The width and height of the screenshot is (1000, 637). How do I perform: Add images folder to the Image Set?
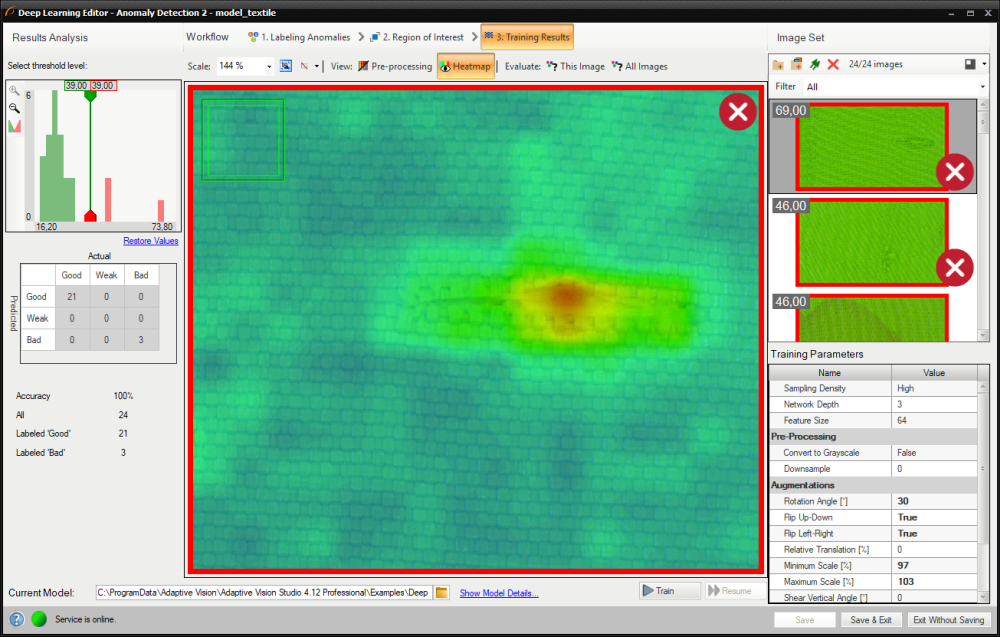[778, 65]
